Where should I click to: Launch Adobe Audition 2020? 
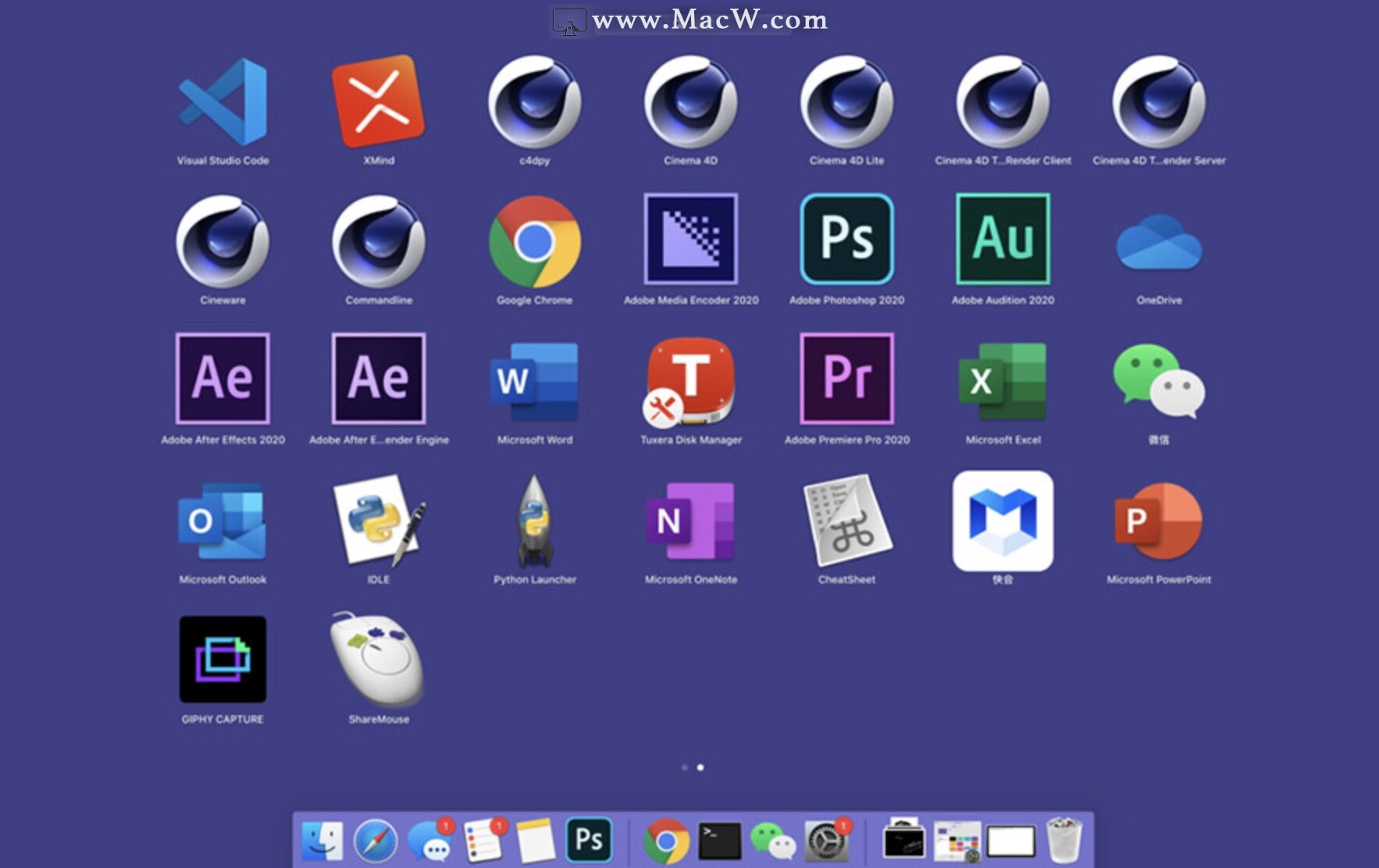[1003, 240]
